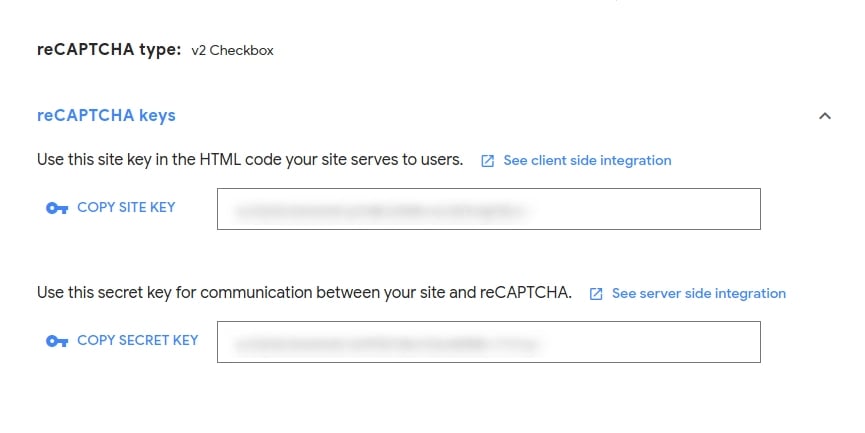
Task: Open the See server side integration link
Action: [x=698, y=293]
